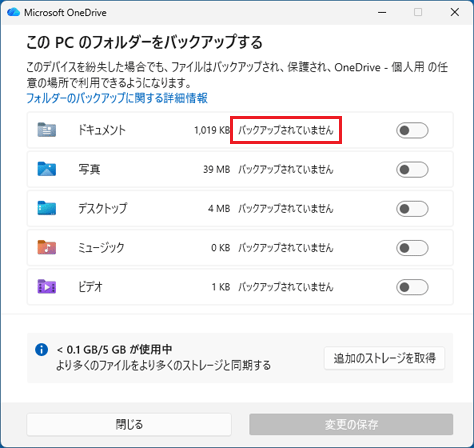Image resolution: width=474 pixels, height=448 pixels.
Task: Click the 1,019 KB size value
Action: 212,130
